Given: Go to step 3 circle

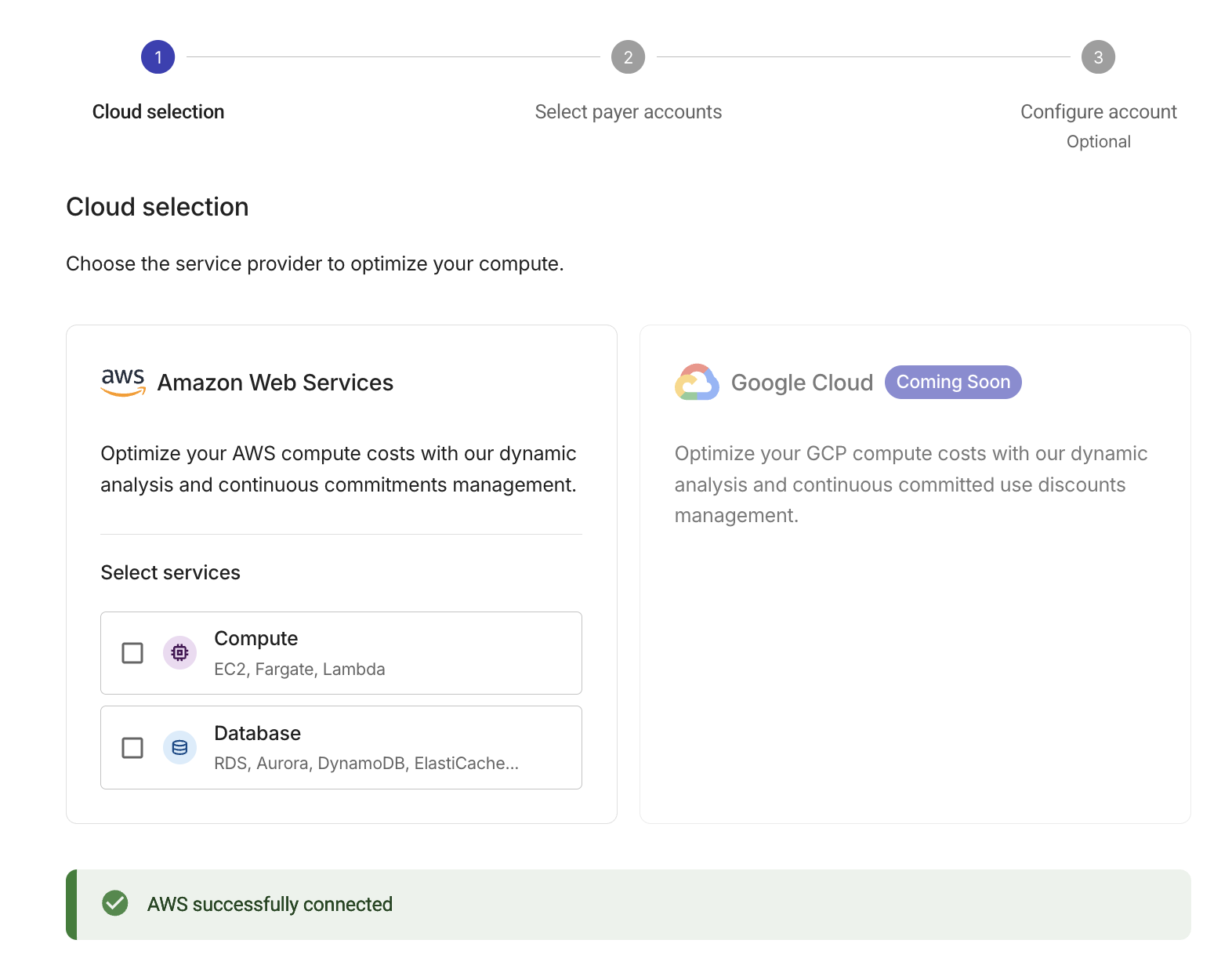Looking at the screenshot, I should pyautogui.click(x=1099, y=57).
